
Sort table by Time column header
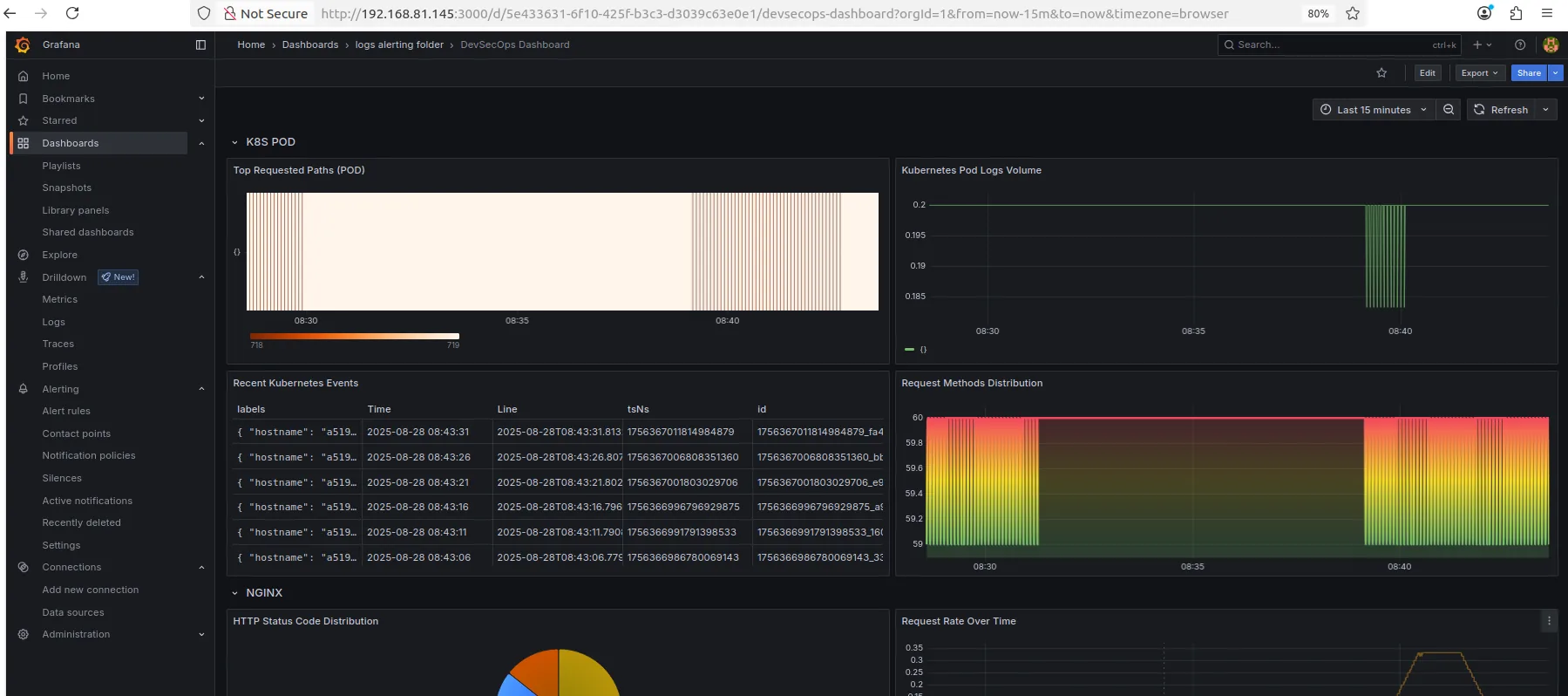click(x=379, y=409)
